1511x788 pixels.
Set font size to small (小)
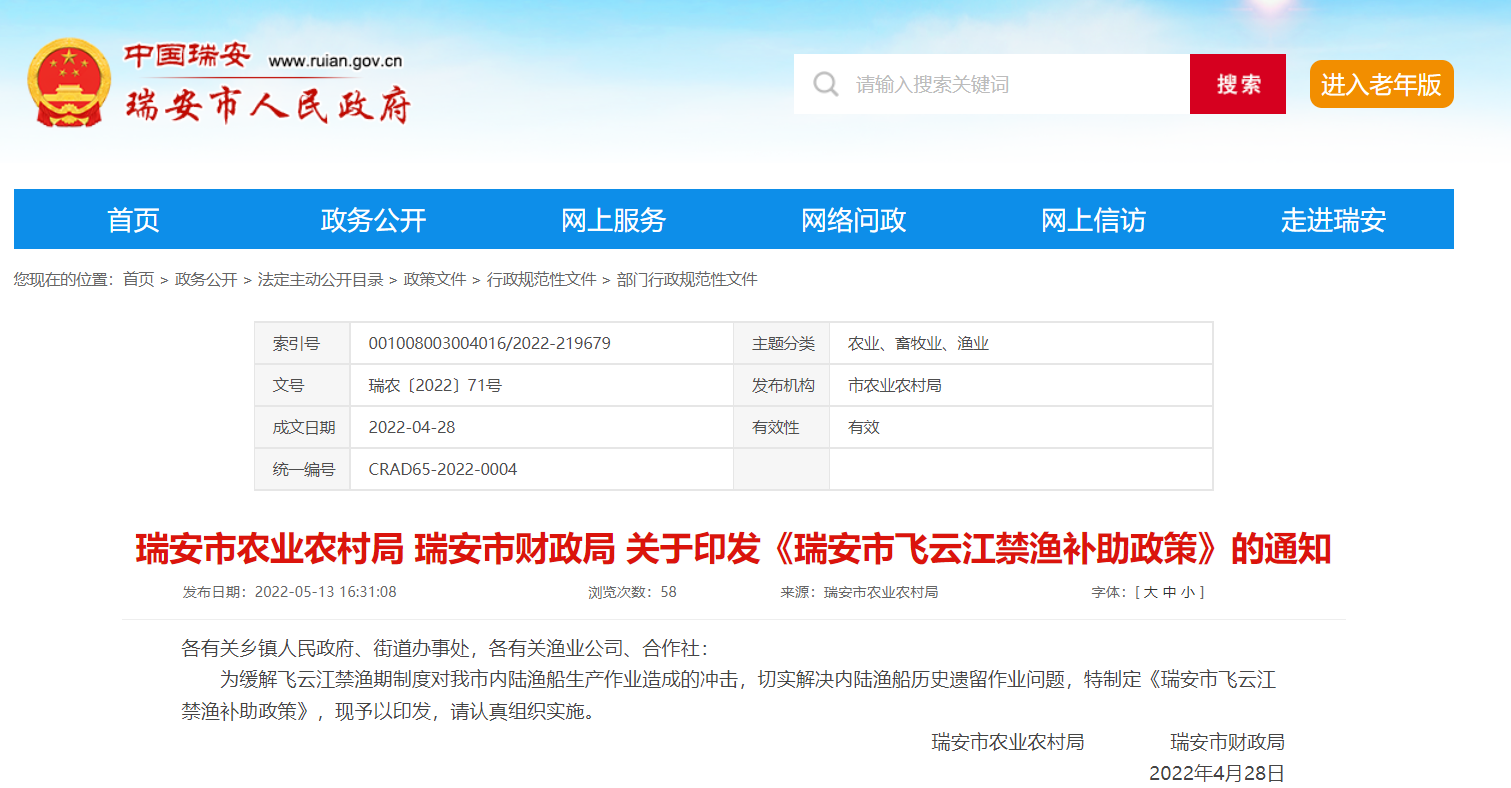click(x=1187, y=592)
